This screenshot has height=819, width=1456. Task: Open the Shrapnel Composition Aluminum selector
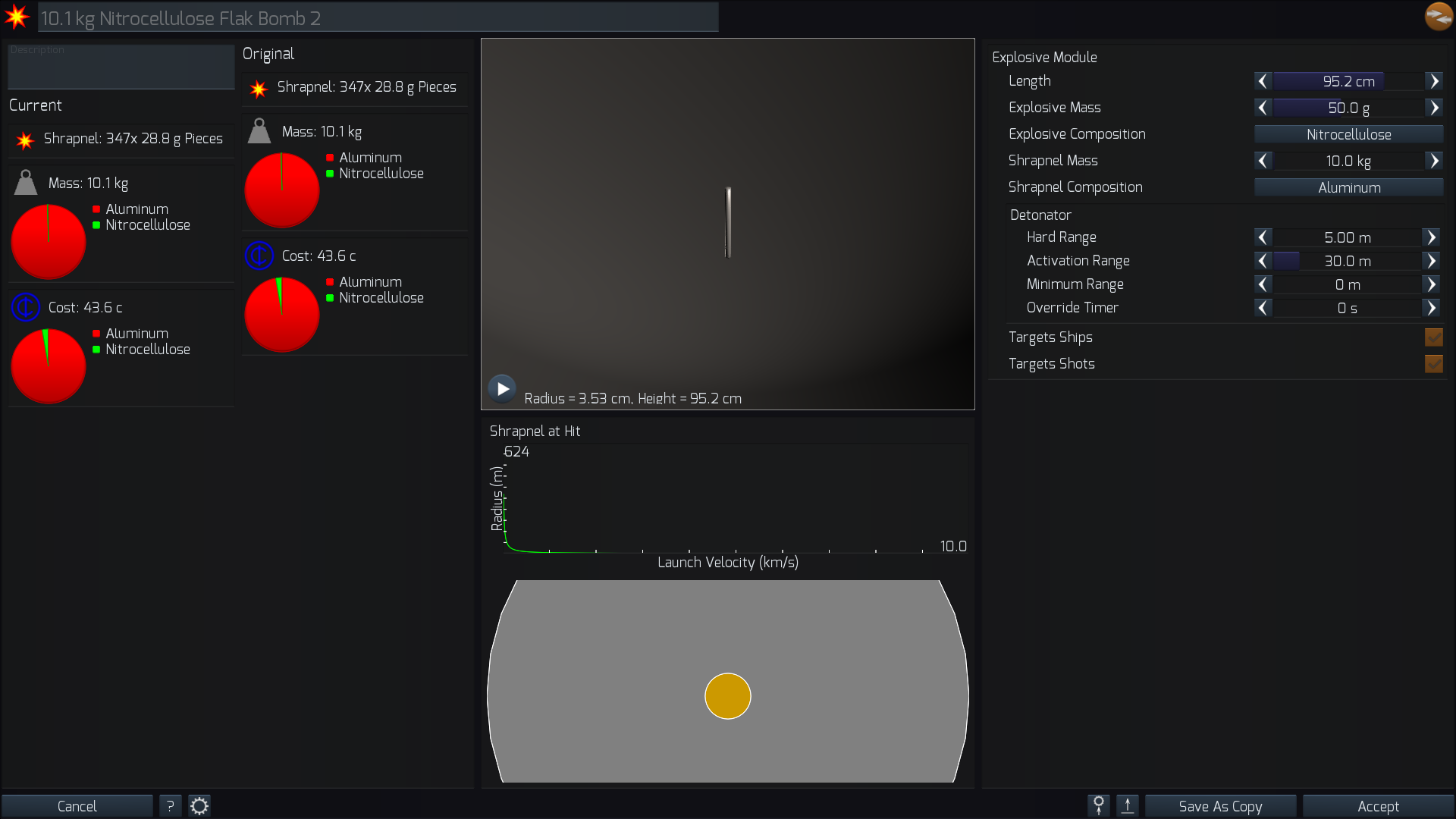tap(1348, 187)
